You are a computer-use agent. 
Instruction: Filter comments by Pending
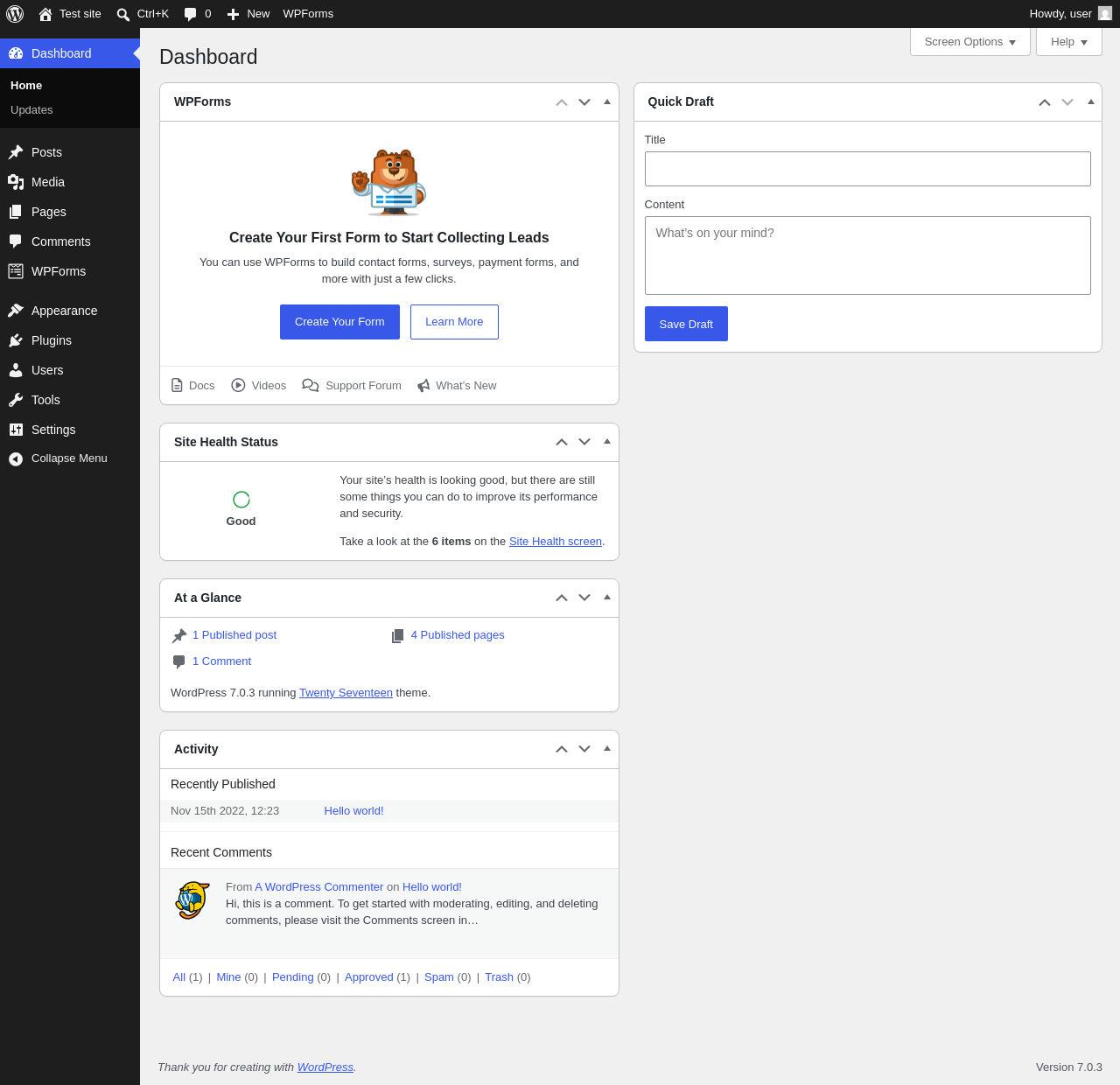[293, 977]
